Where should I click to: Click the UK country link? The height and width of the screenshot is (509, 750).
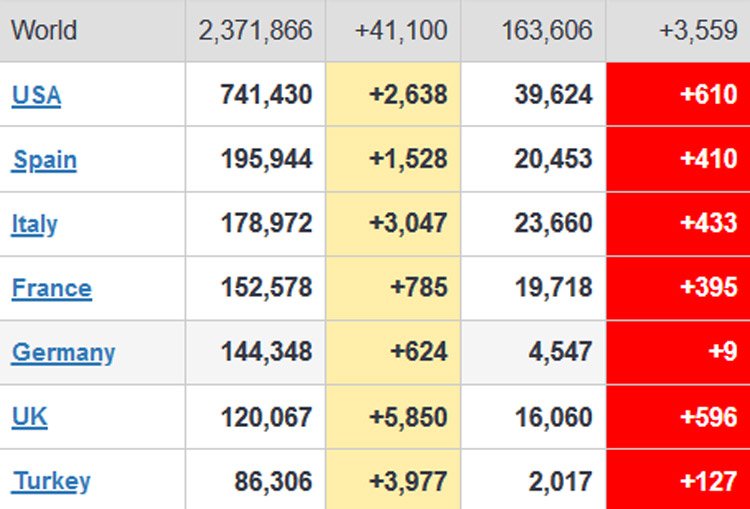(29, 417)
